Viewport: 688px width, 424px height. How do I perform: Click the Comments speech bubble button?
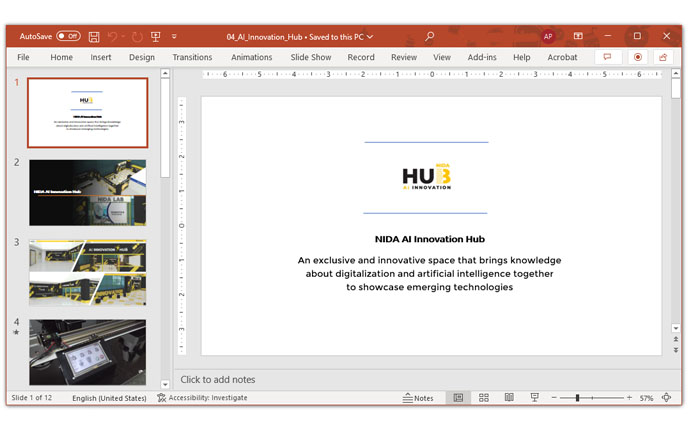608,57
